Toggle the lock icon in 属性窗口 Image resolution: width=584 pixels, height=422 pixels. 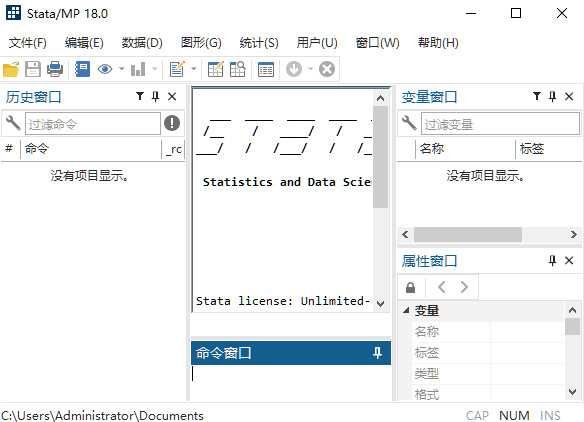coord(410,288)
